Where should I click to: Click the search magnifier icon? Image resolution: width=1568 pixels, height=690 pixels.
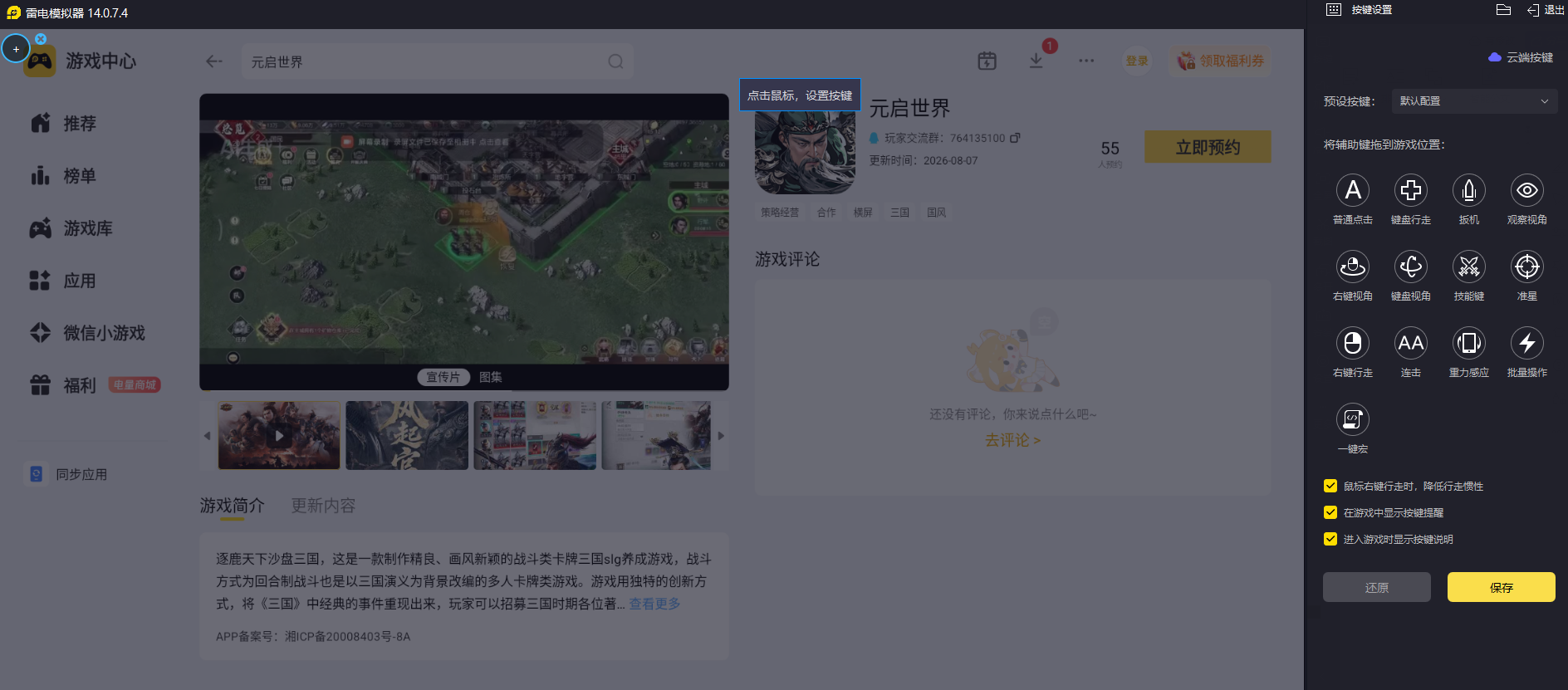pos(615,61)
